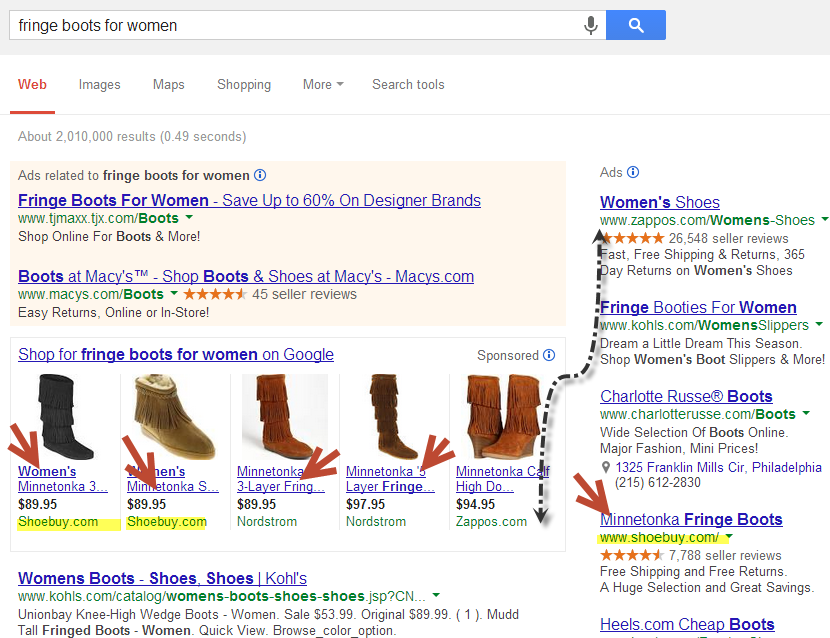
Task: Click the Zappos.com seller name under $94.95
Action: click(x=491, y=522)
